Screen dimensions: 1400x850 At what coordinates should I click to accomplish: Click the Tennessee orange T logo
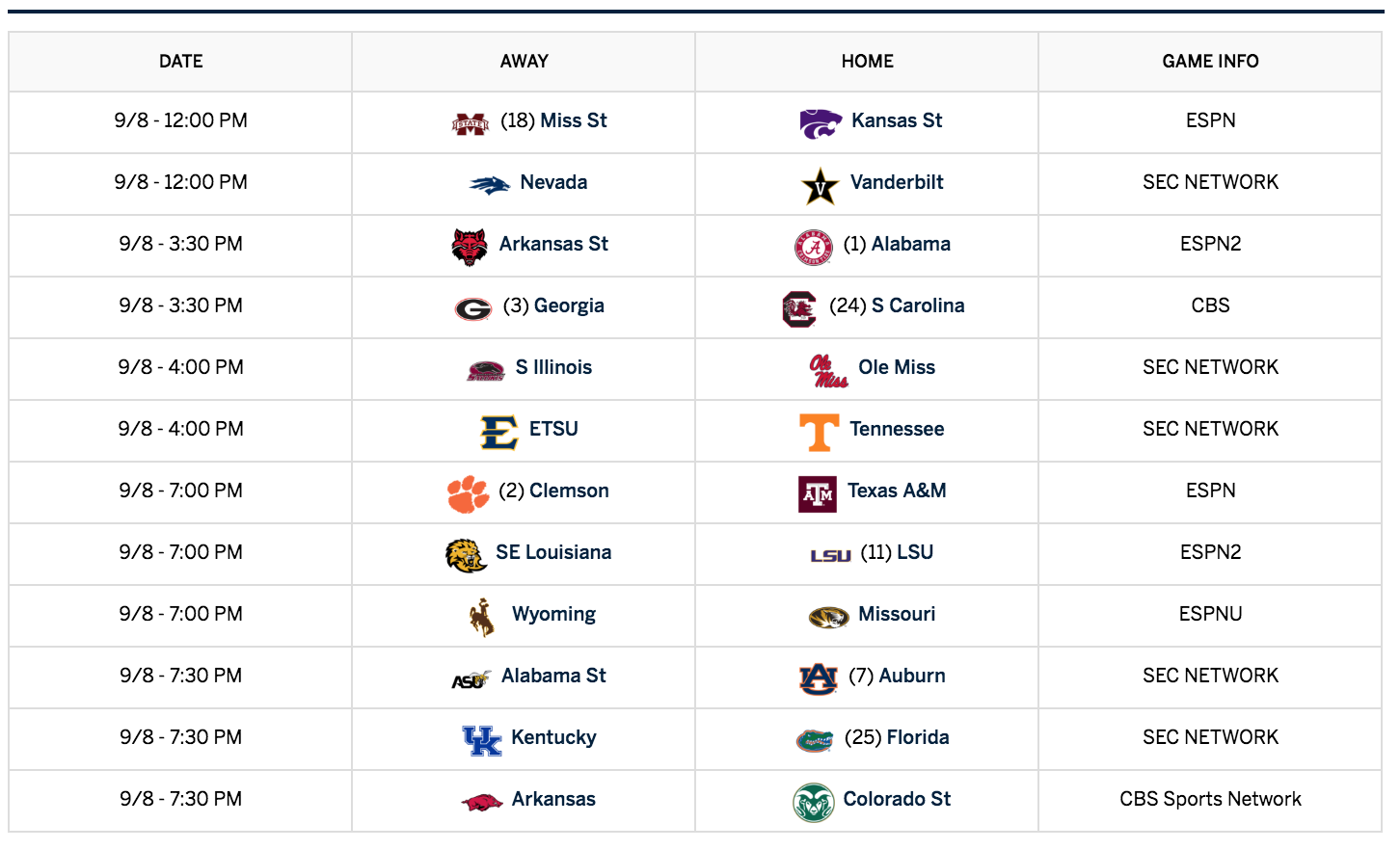pos(819,432)
